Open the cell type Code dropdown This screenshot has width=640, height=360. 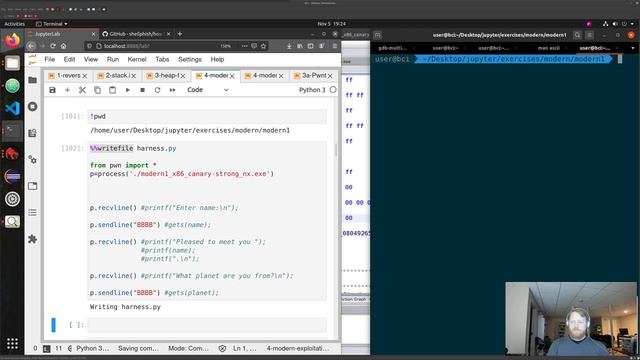pos(208,90)
